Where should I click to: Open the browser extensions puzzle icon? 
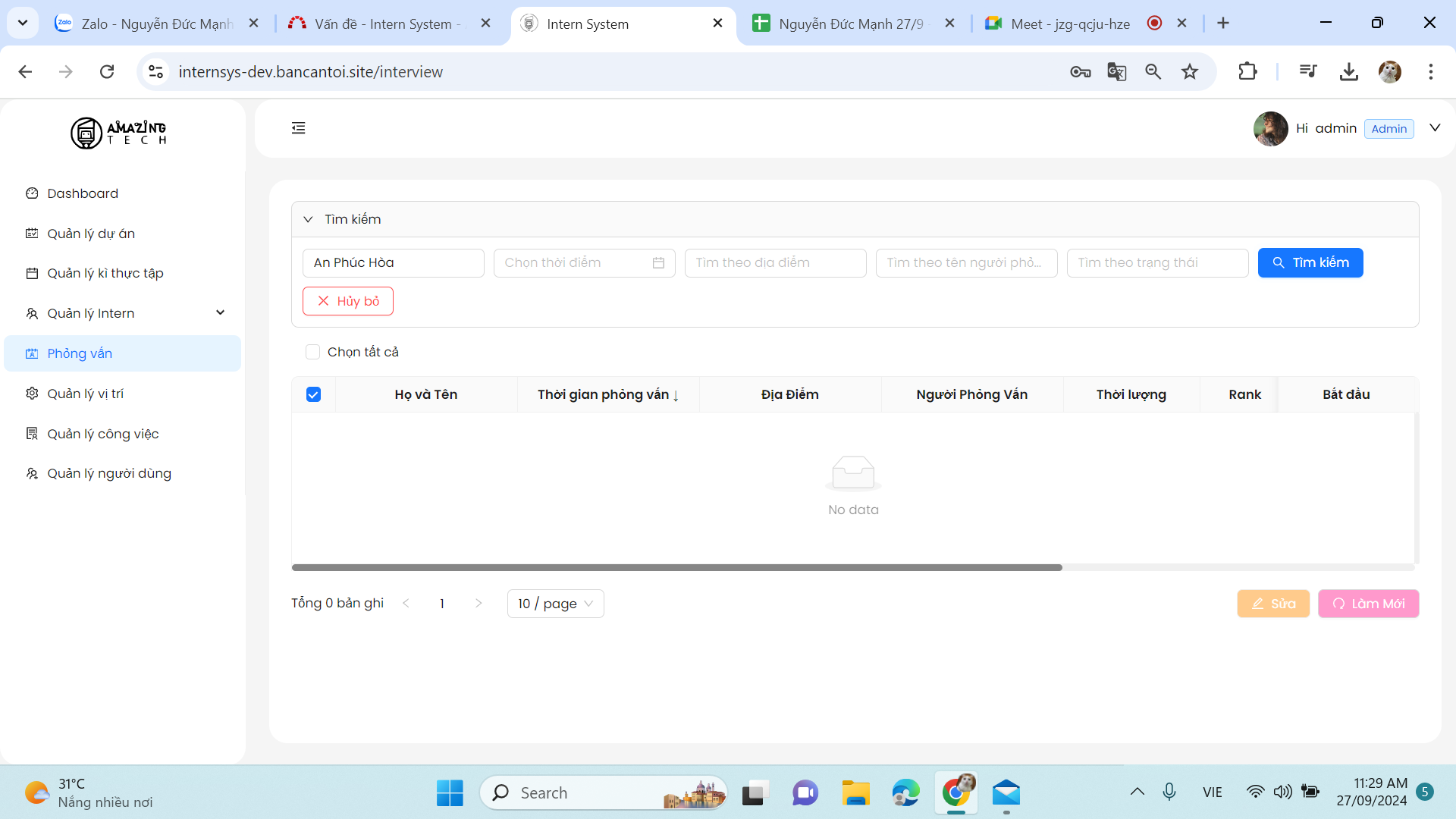pyautogui.click(x=1247, y=72)
